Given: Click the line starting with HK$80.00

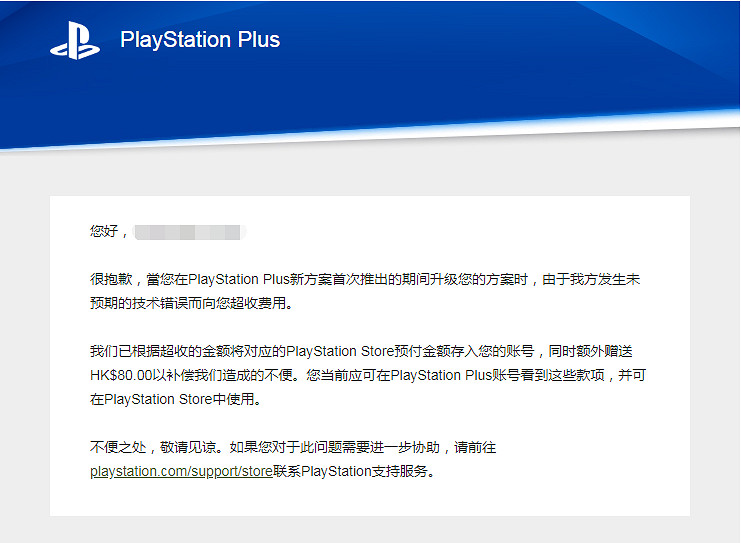Looking at the screenshot, I should [x=368, y=375].
